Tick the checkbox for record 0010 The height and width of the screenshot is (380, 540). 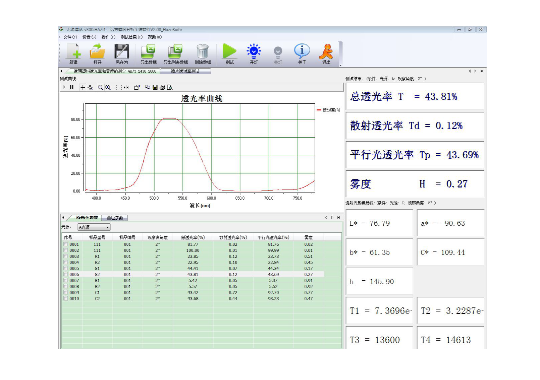click(x=65, y=298)
